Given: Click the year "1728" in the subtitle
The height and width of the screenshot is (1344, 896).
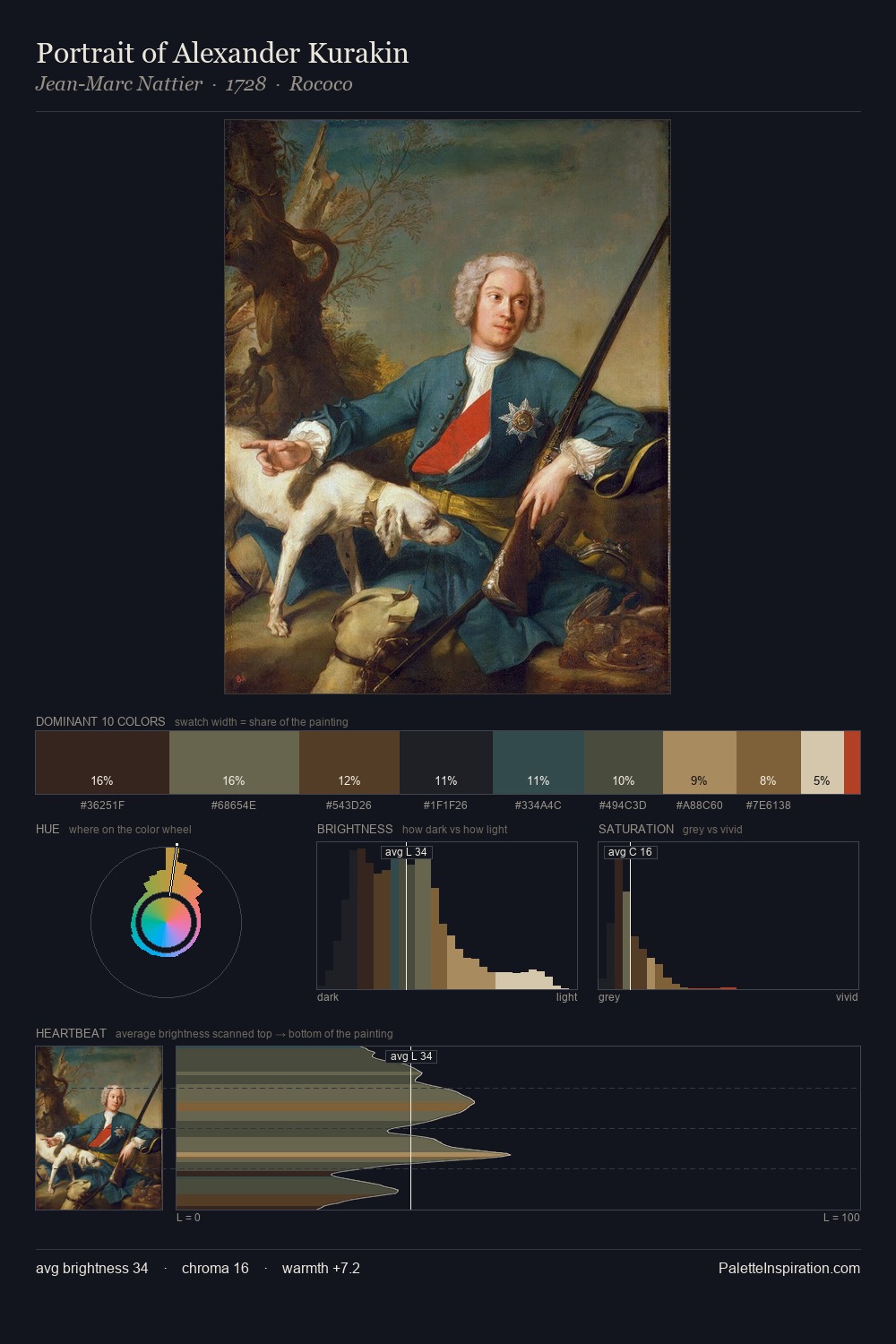Looking at the screenshot, I should click(x=246, y=84).
